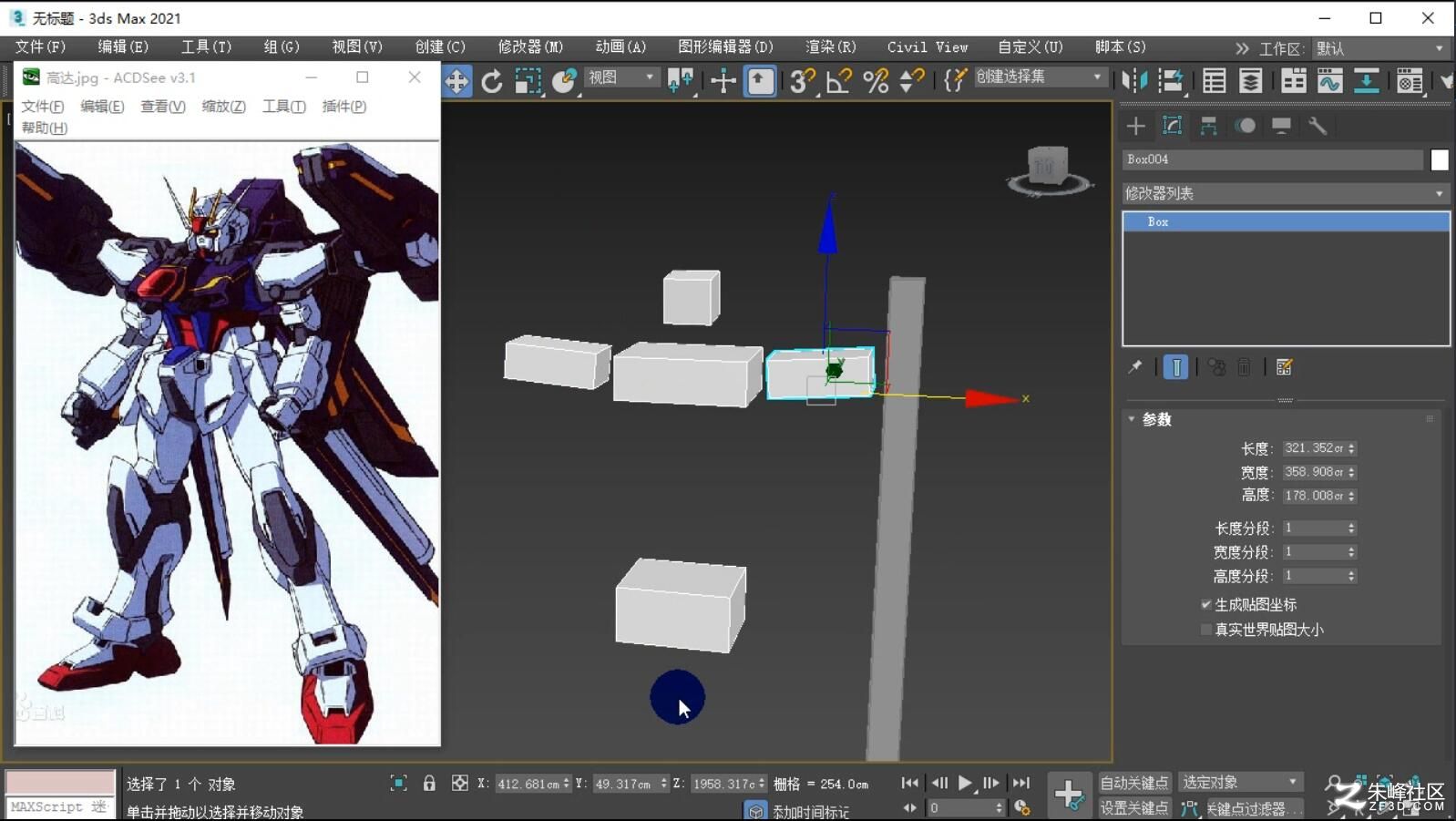Open the 工作区 默认 dropdown

(x=1379, y=48)
